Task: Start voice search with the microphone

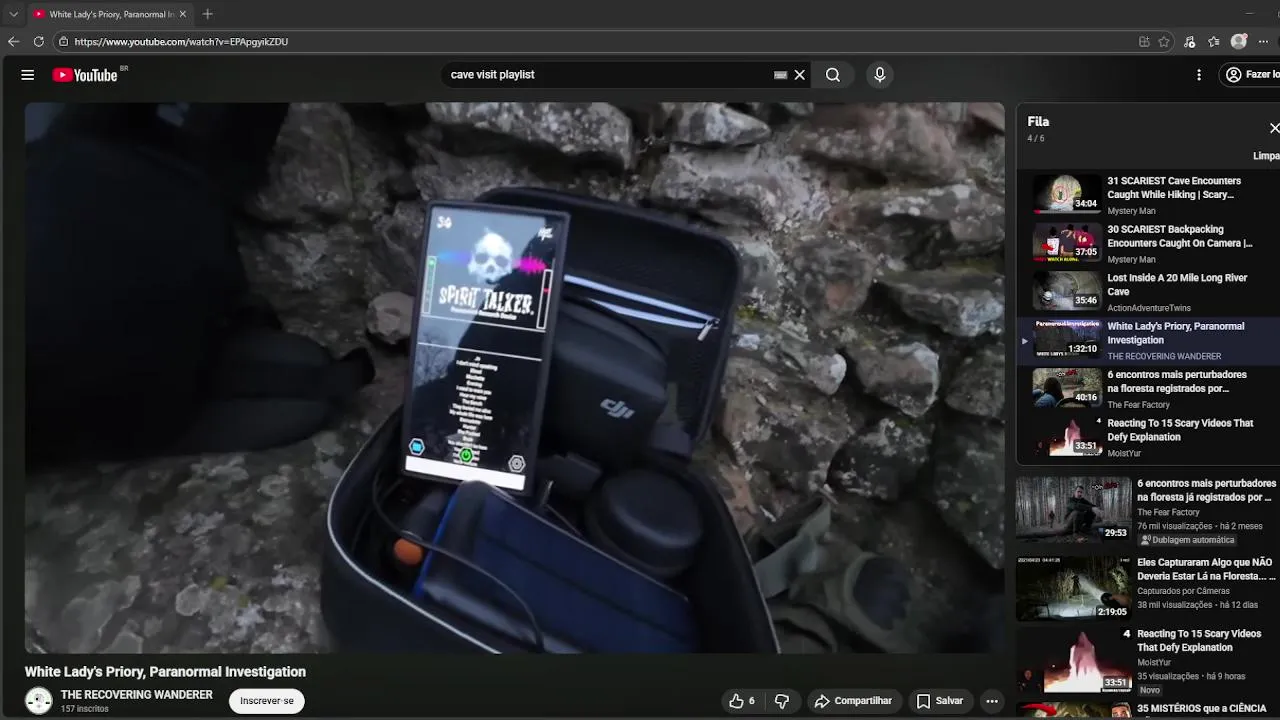Action: pyautogui.click(x=880, y=75)
